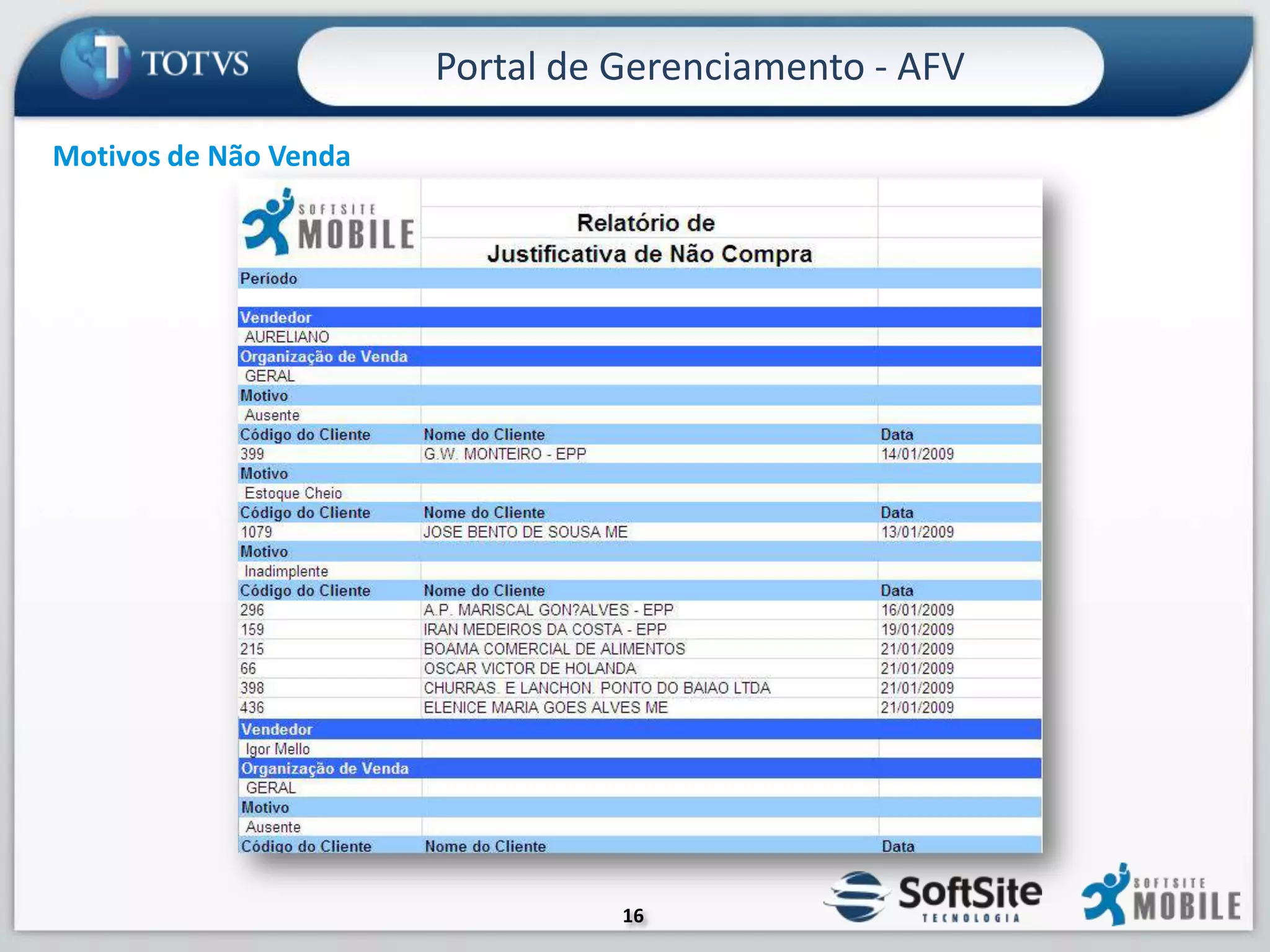
Task: Click client code '215'
Action: (252, 649)
